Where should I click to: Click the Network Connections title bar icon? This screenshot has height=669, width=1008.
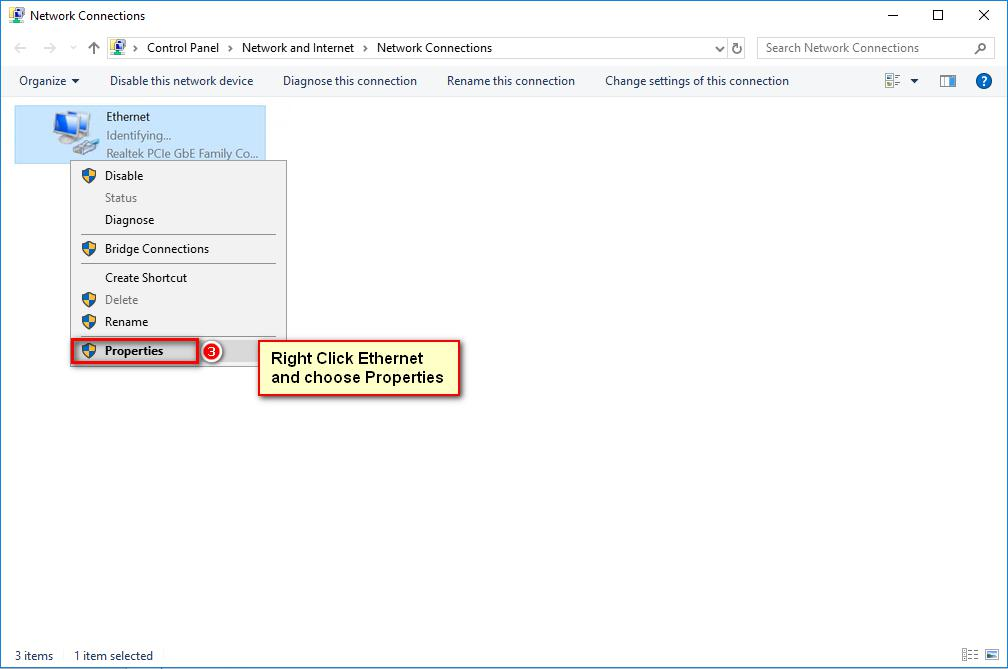[17, 15]
